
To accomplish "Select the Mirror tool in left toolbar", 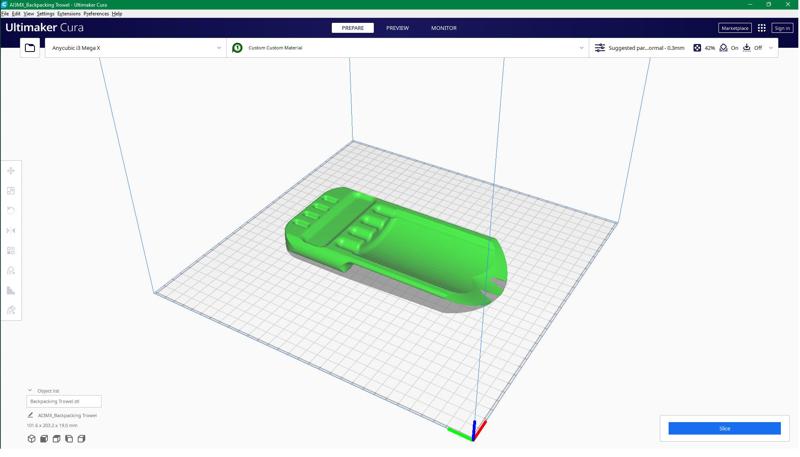I will [11, 231].
